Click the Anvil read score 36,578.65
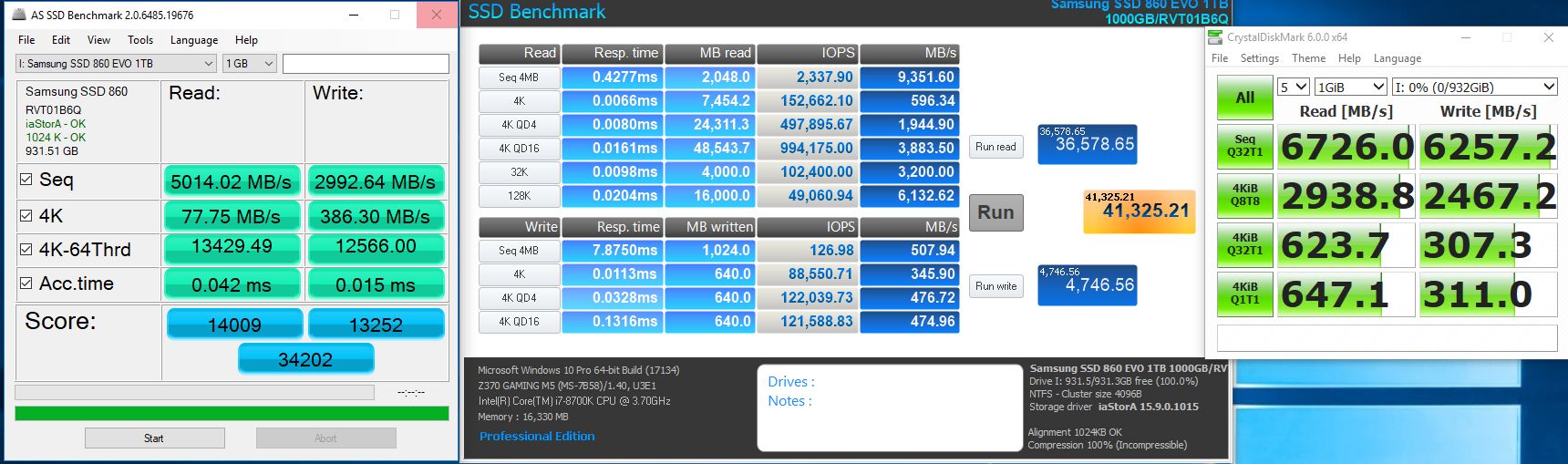 pyautogui.click(x=1088, y=144)
